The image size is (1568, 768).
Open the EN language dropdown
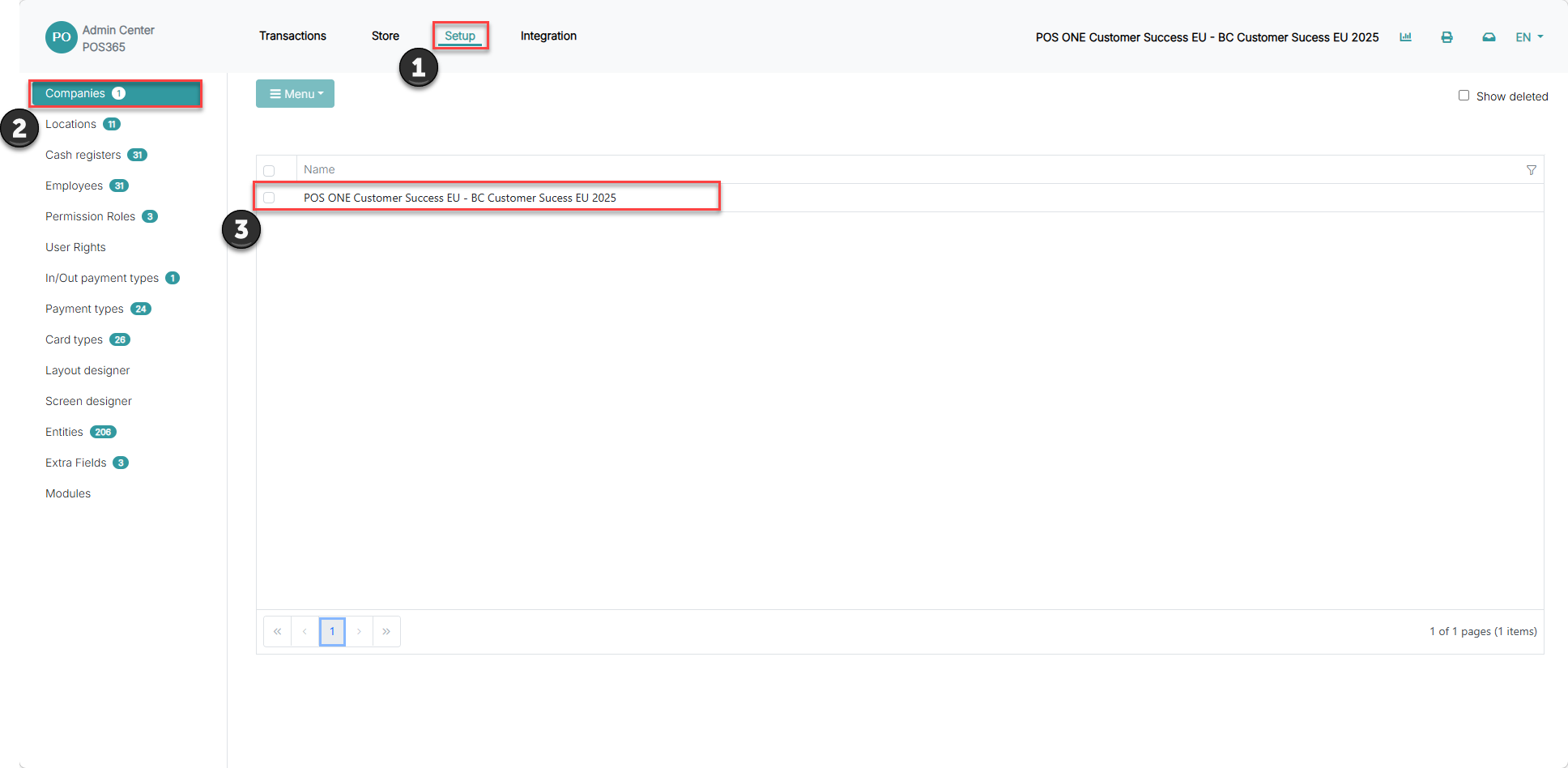pyautogui.click(x=1529, y=37)
